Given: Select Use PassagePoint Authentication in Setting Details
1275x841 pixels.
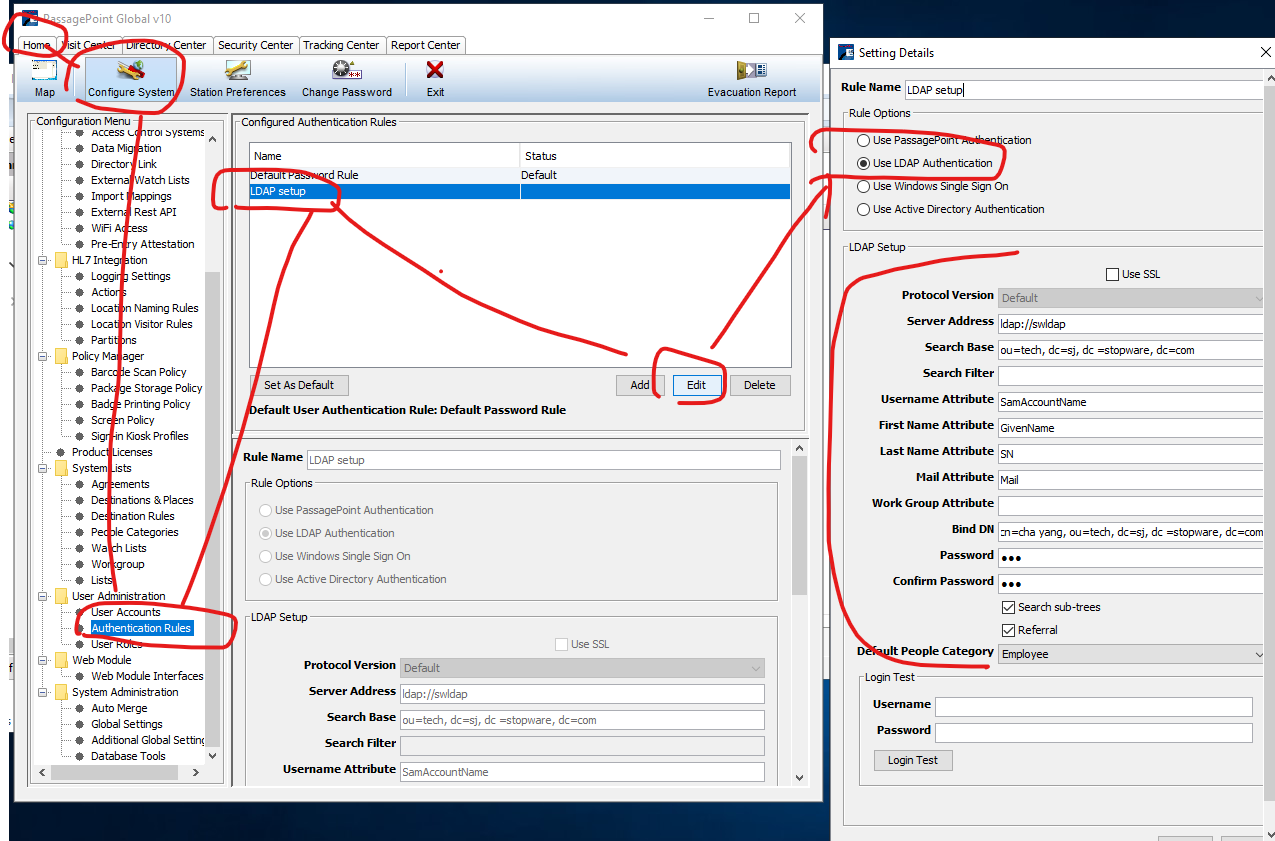Looking at the screenshot, I should tap(864, 140).
